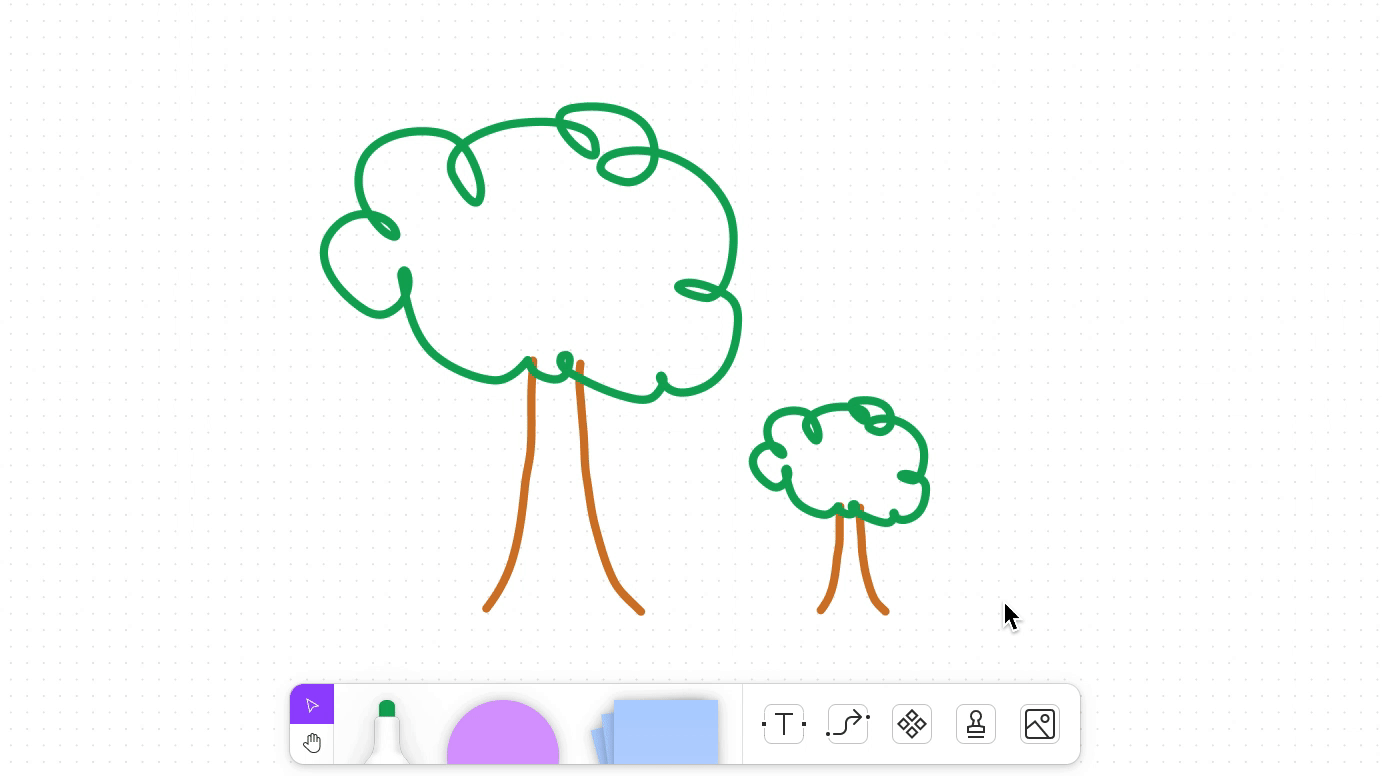Select the Hand pan tool
The width and height of the screenshot is (1382, 776).
312,743
